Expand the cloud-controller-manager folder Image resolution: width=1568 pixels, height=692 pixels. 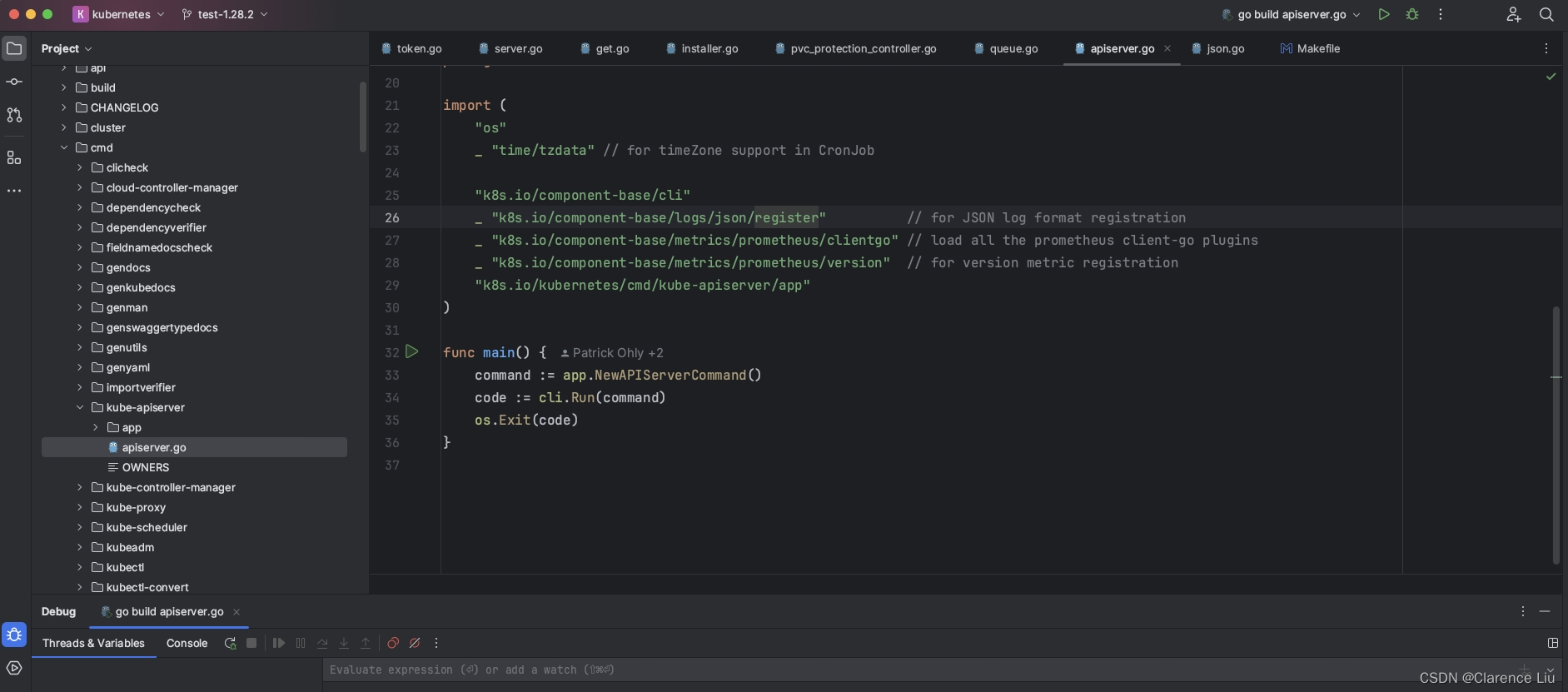tap(80, 187)
